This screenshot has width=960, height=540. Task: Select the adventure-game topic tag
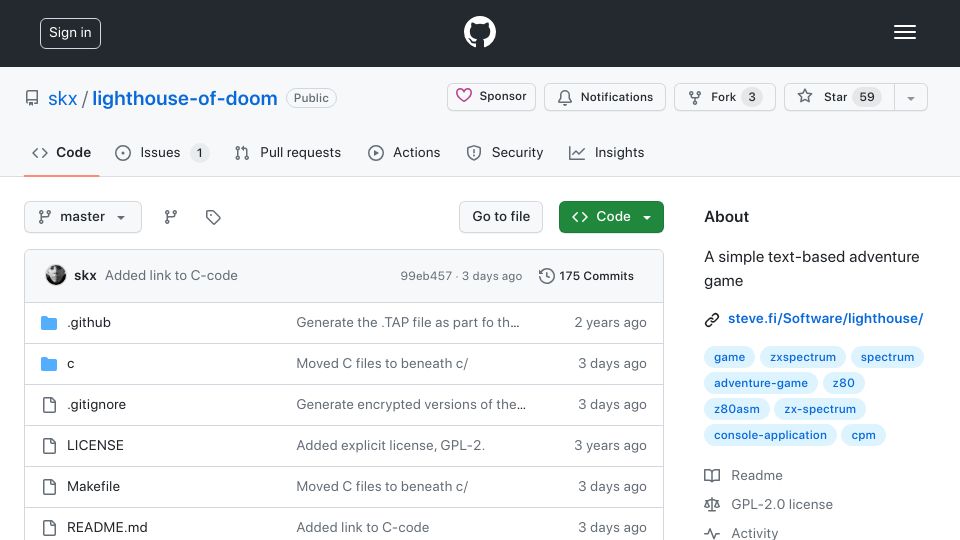(760, 383)
